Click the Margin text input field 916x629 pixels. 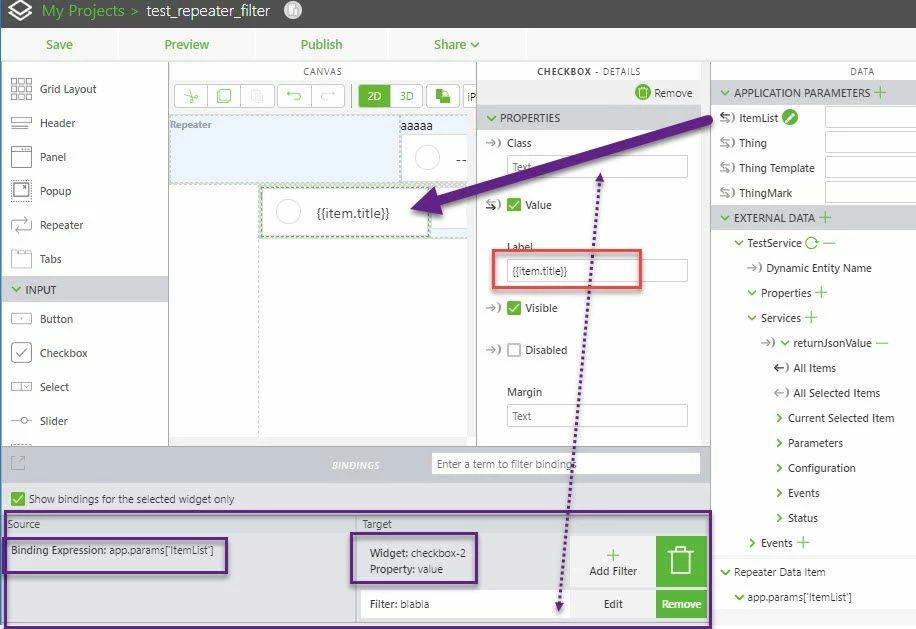tap(597, 416)
